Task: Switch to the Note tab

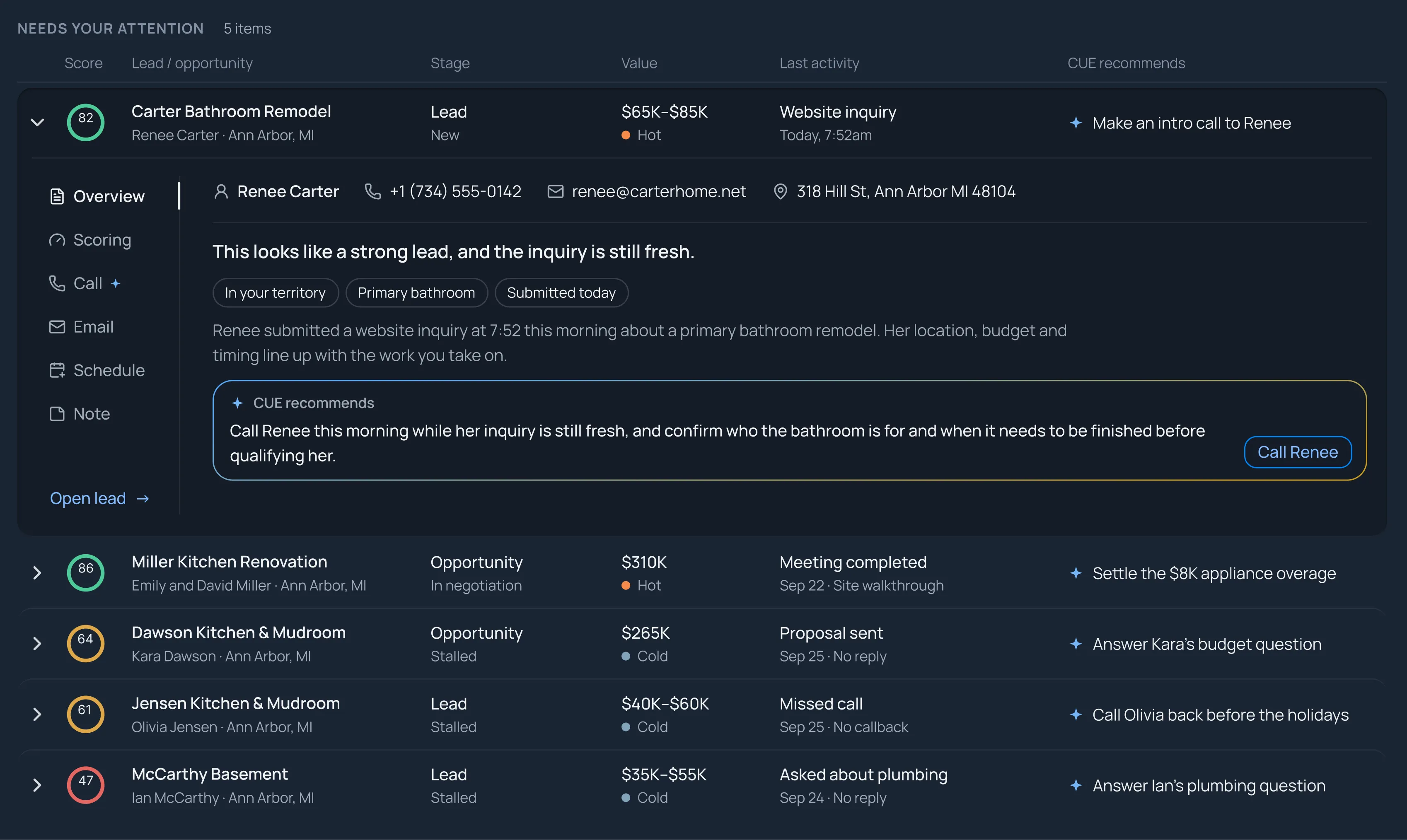Action: pyautogui.click(x=80, y=414)
